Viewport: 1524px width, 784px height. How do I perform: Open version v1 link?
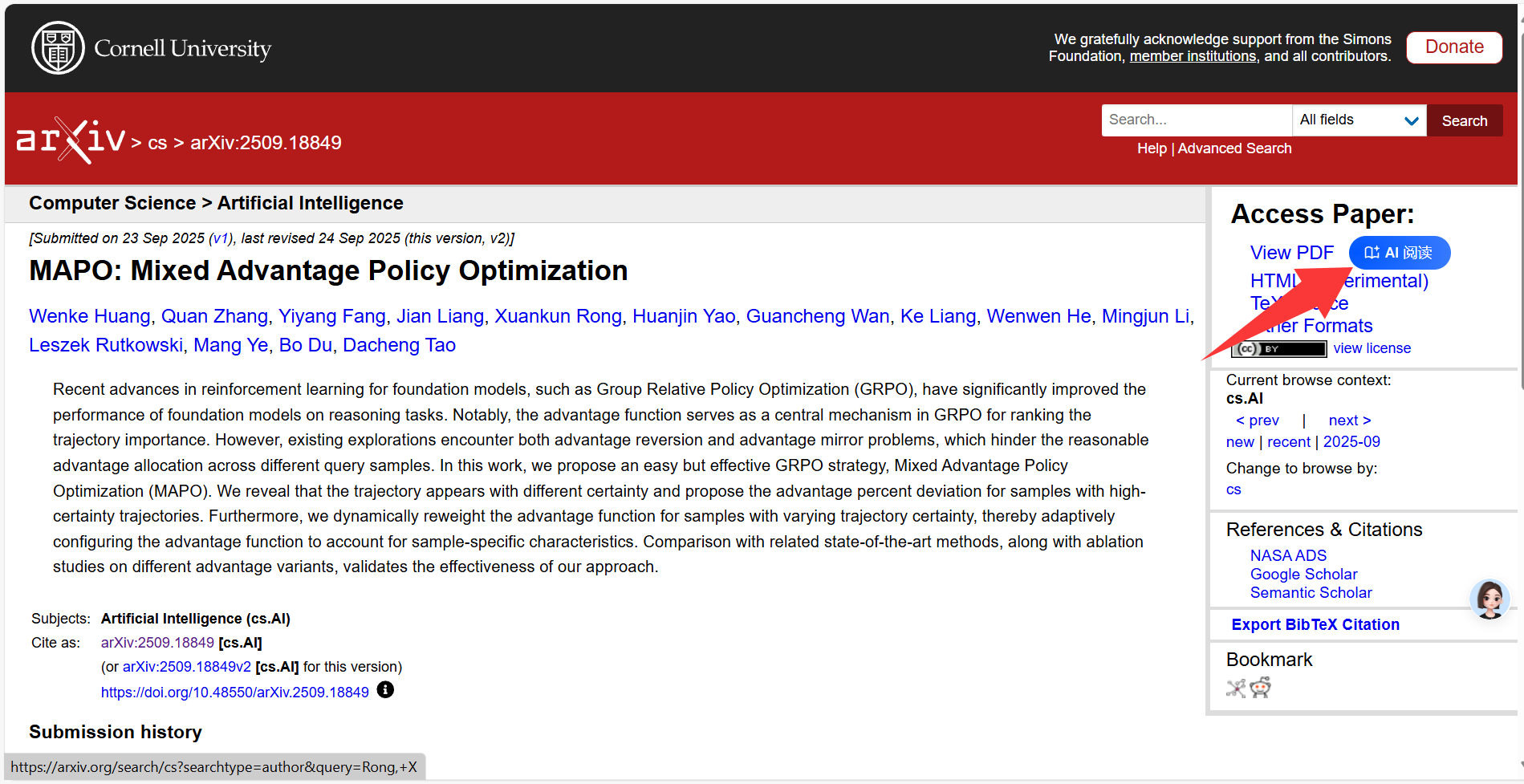pyautogui.click(x=221, y=238)
